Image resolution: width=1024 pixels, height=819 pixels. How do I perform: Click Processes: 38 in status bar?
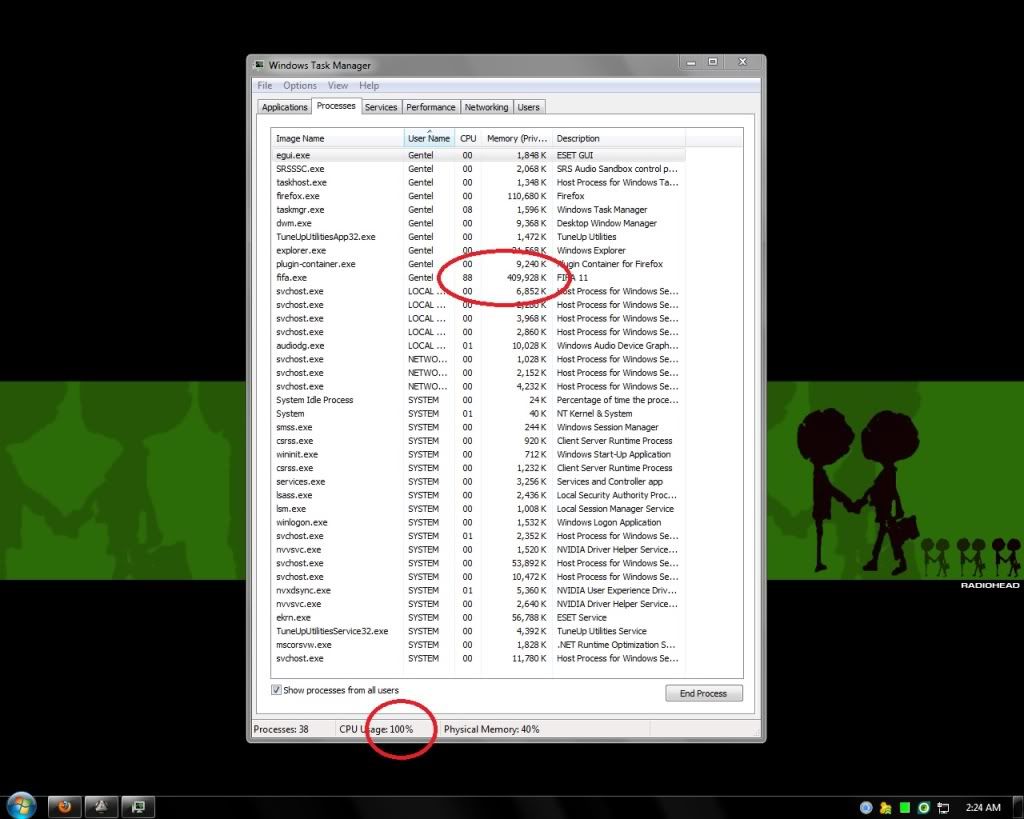(x=281, y=729)
